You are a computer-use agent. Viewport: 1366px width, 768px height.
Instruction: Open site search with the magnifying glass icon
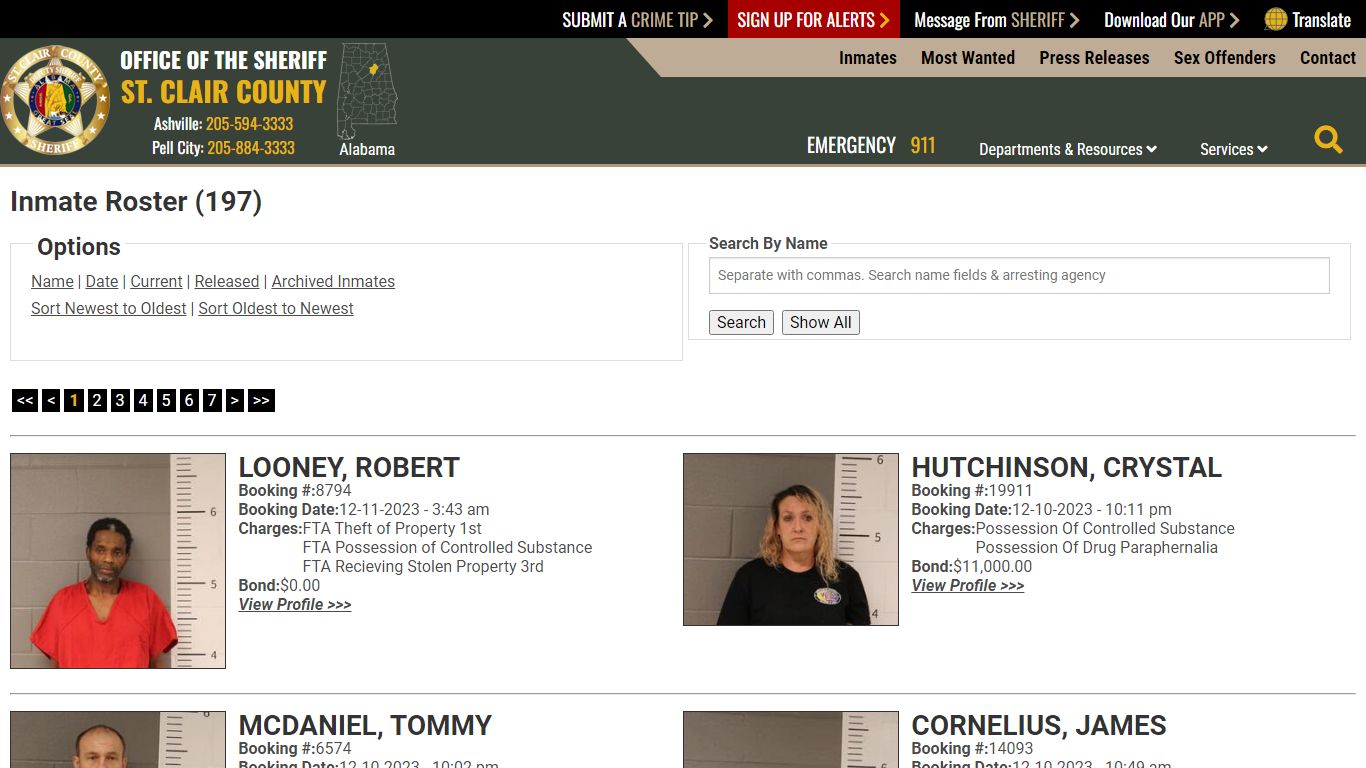(x=1328, y=140)
